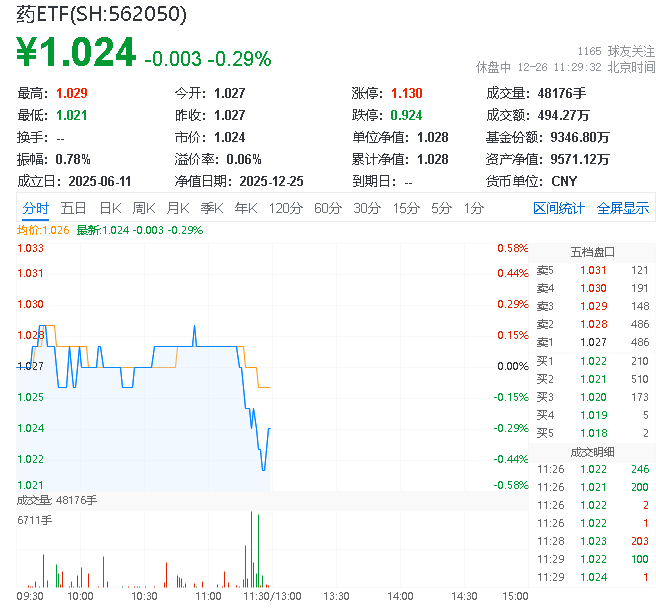Switch to the 30分 interval chart
656x615 pixels.
tap(367, 208)
